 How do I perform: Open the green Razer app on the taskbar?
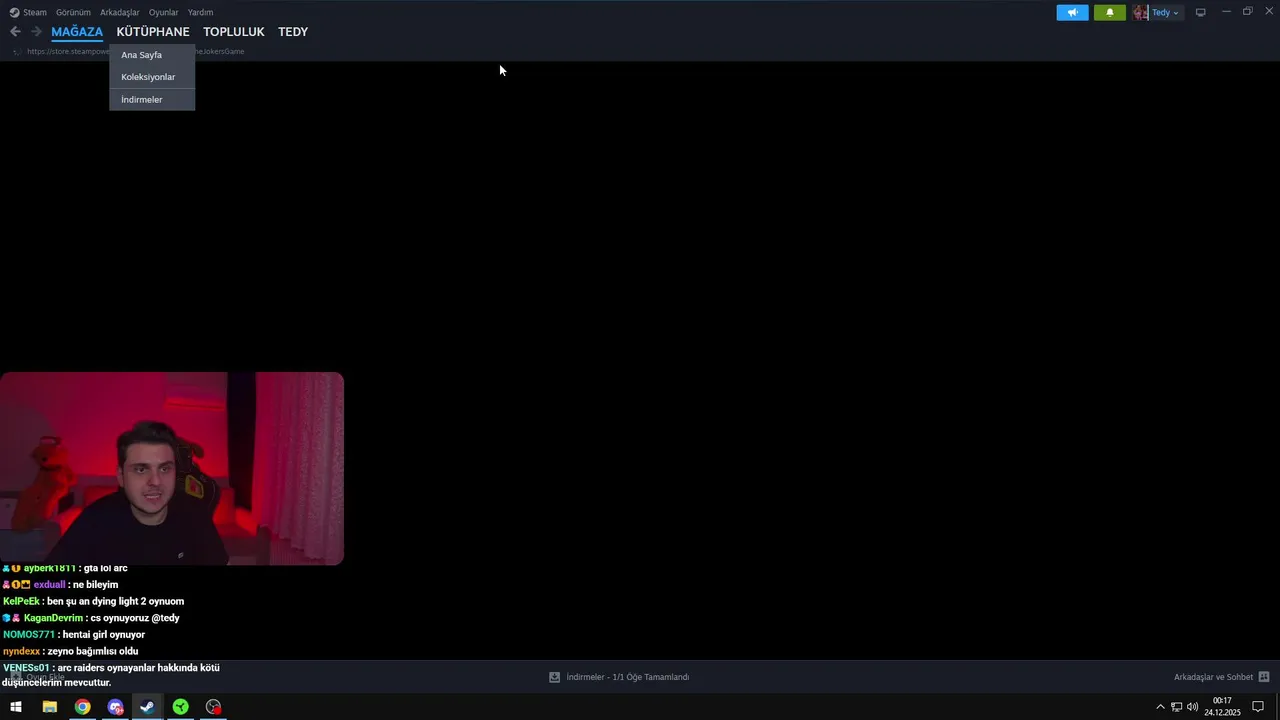coord(180,707)
